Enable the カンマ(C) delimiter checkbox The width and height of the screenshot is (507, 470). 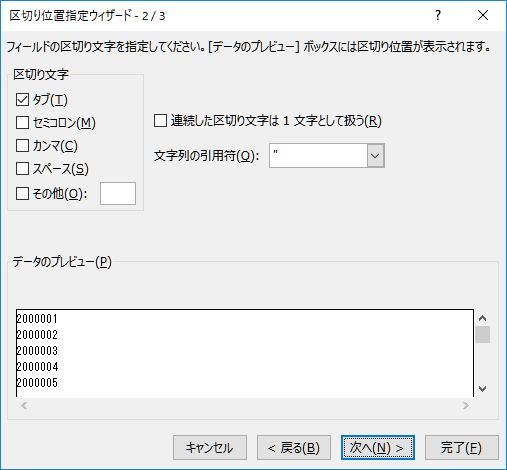[x=22, y=146]
